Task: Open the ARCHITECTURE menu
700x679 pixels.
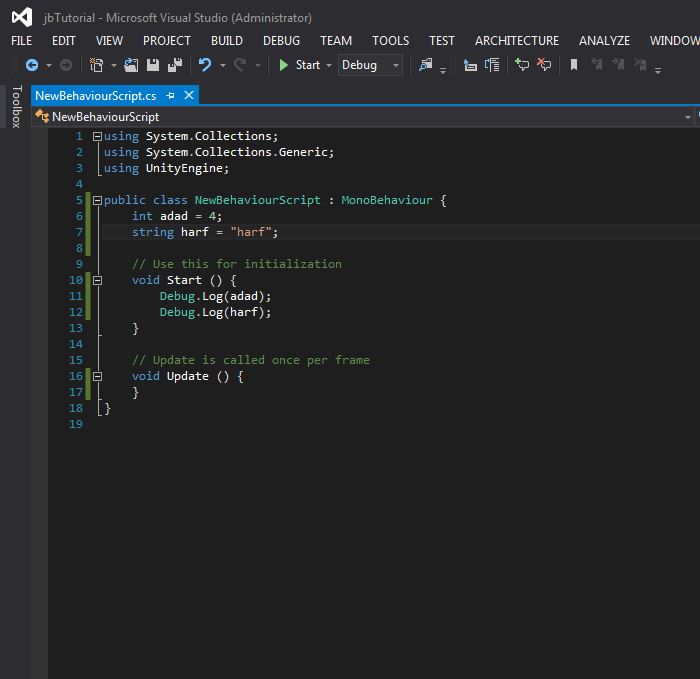Action: (516, 41)
